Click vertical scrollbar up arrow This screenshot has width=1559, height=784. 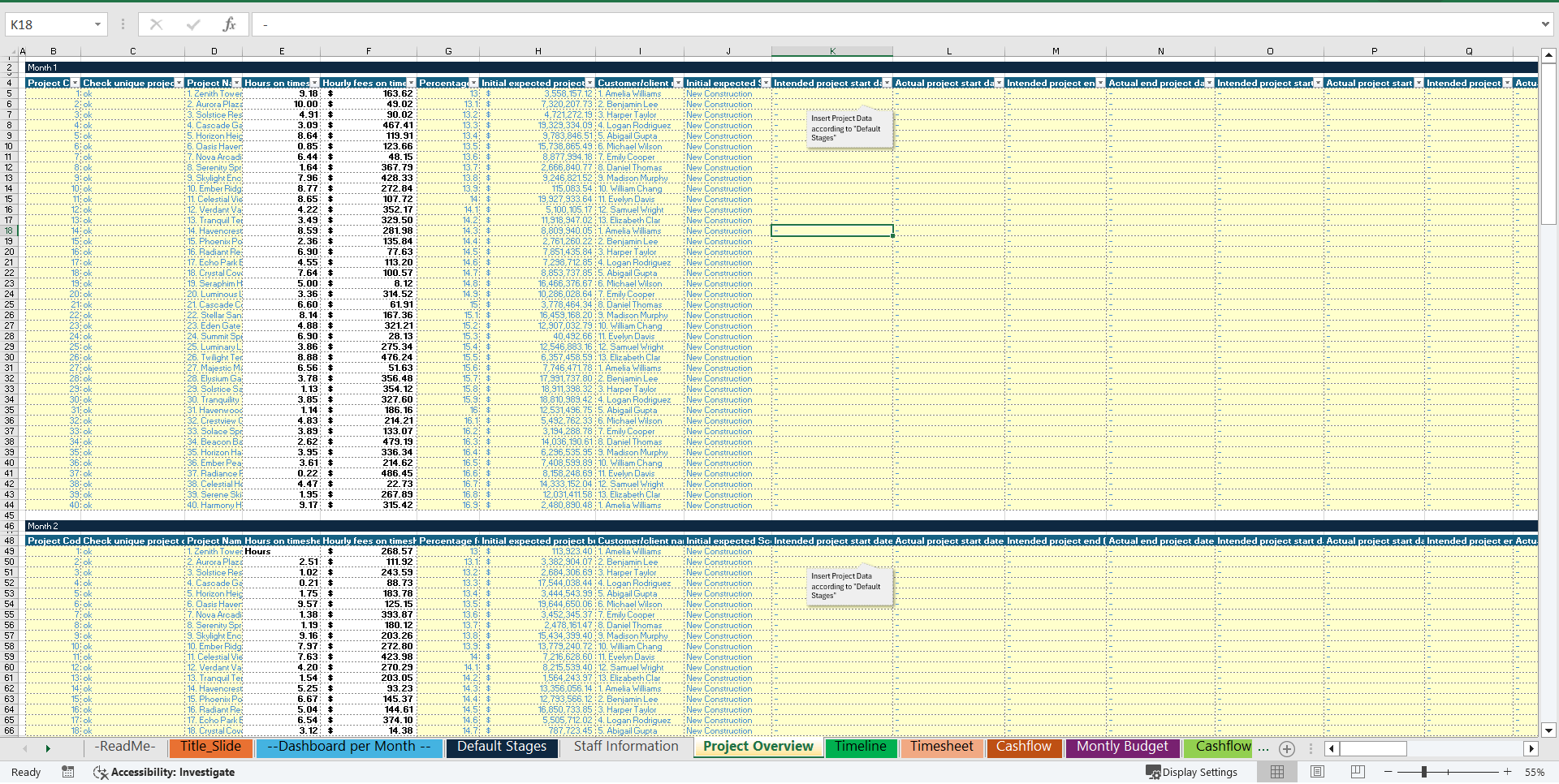click(x=1548, y=56)
